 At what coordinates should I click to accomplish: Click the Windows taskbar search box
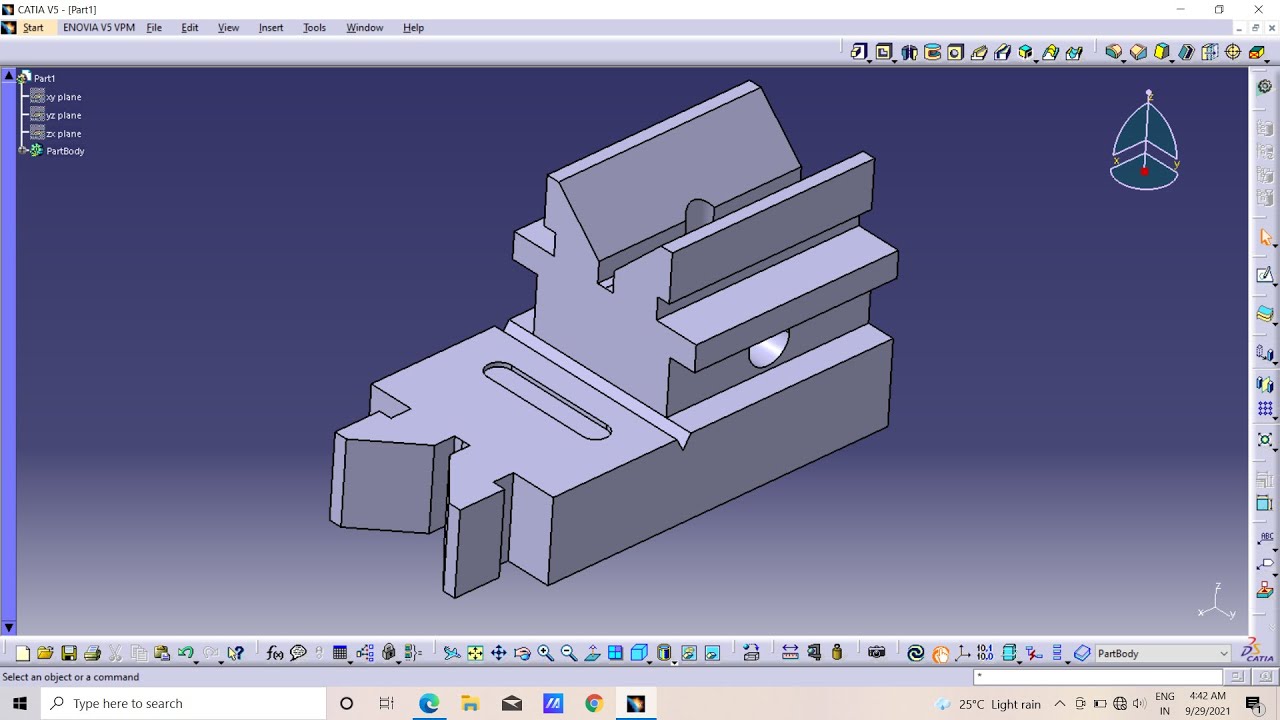184,704
